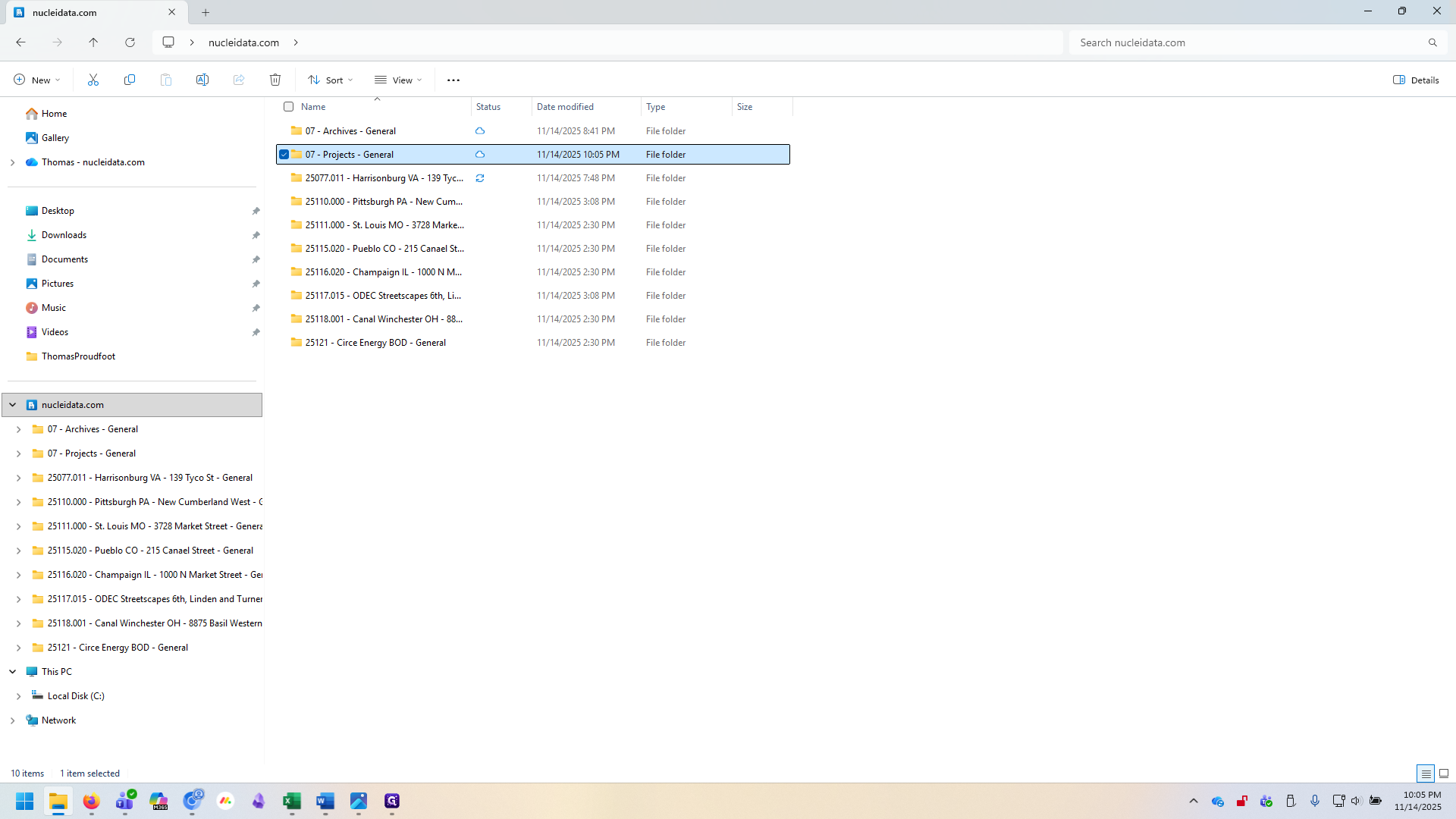The width and height of the screenshot is (1456, 819).
Task: Uncheck the '07 - Projects - General' selection checkbox
Action: click(284, 154)
